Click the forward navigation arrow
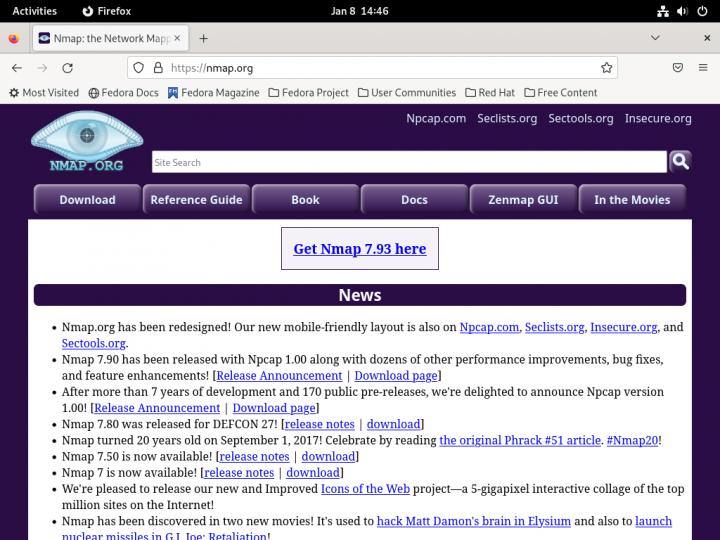This screenshot has height=540, width=720. (x=42, y=68)
